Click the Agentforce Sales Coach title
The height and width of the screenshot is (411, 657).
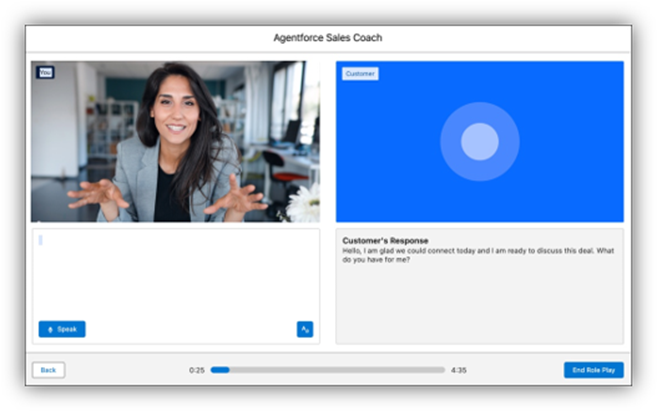[328, 38]
